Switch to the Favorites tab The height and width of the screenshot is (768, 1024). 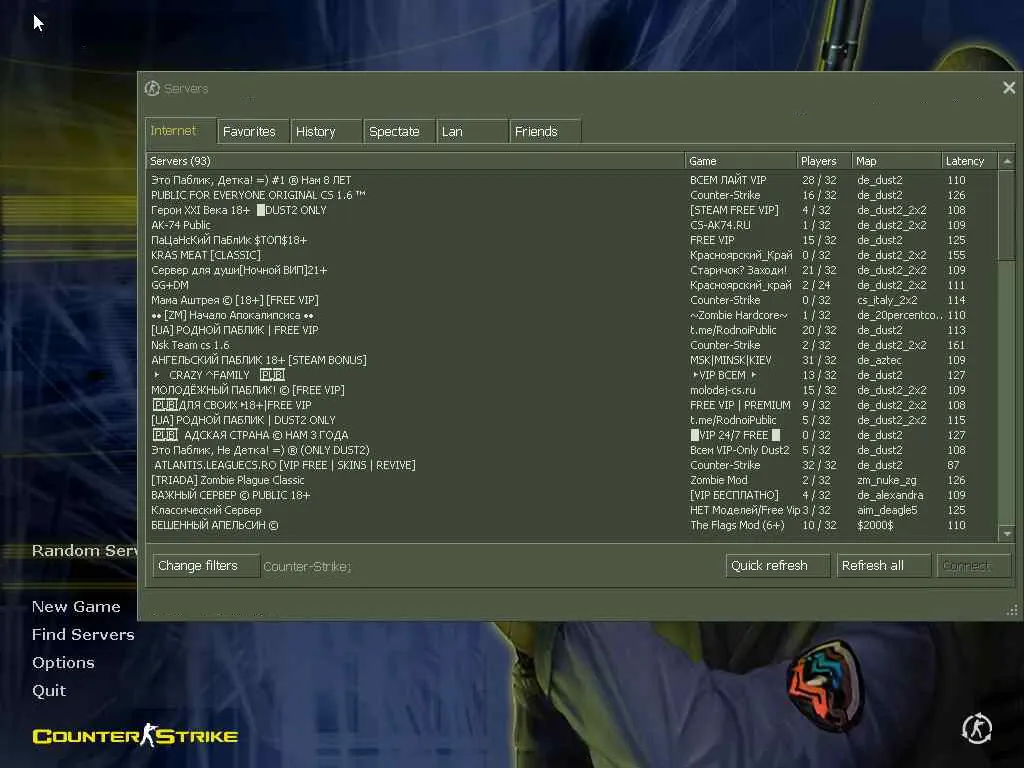click(253, 131)
